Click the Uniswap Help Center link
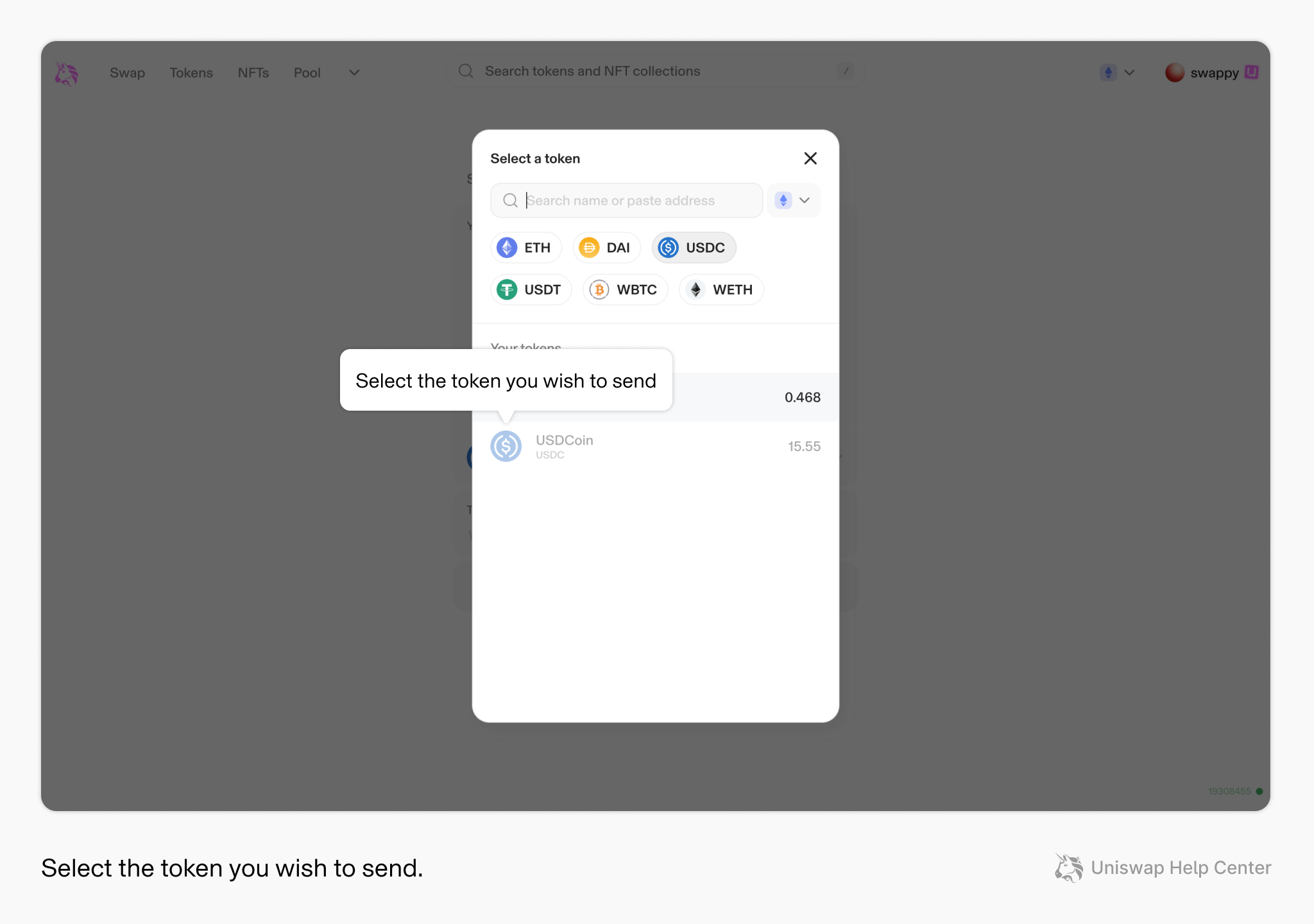The width and height of the screenshot is (1314, 924). click(1163, 868)
